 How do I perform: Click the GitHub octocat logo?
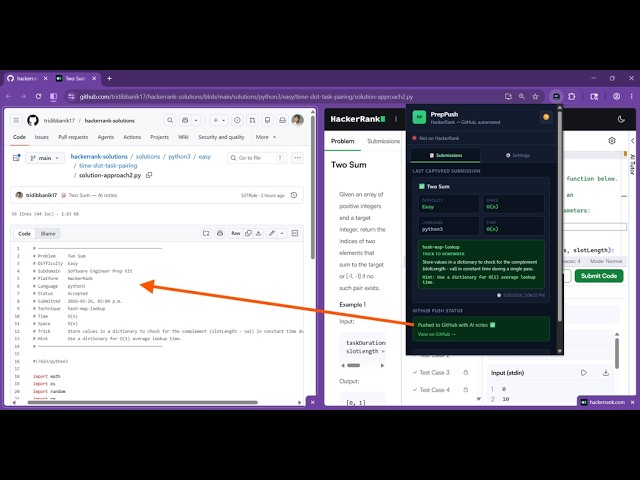click(33, 120)
